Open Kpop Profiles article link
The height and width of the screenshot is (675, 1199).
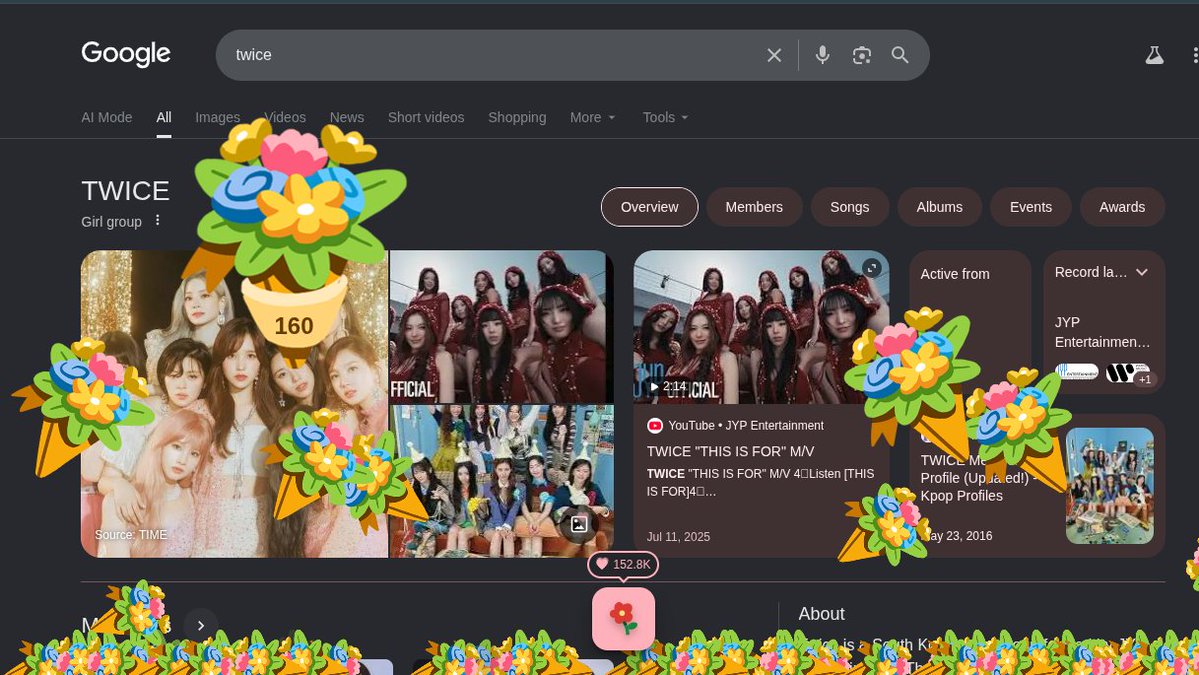coord(979,478)
